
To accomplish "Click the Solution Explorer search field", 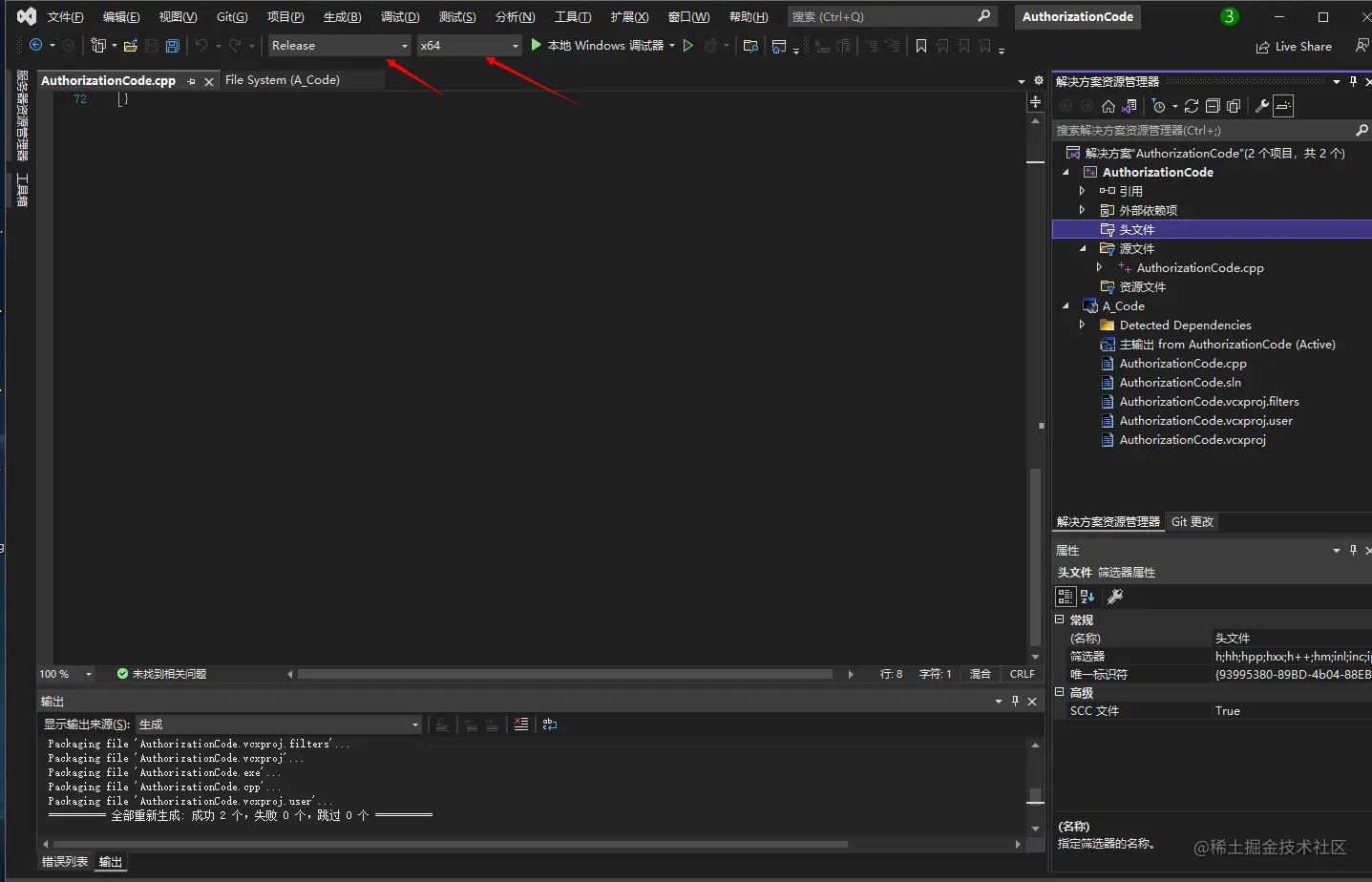I will click(1212, 130).
